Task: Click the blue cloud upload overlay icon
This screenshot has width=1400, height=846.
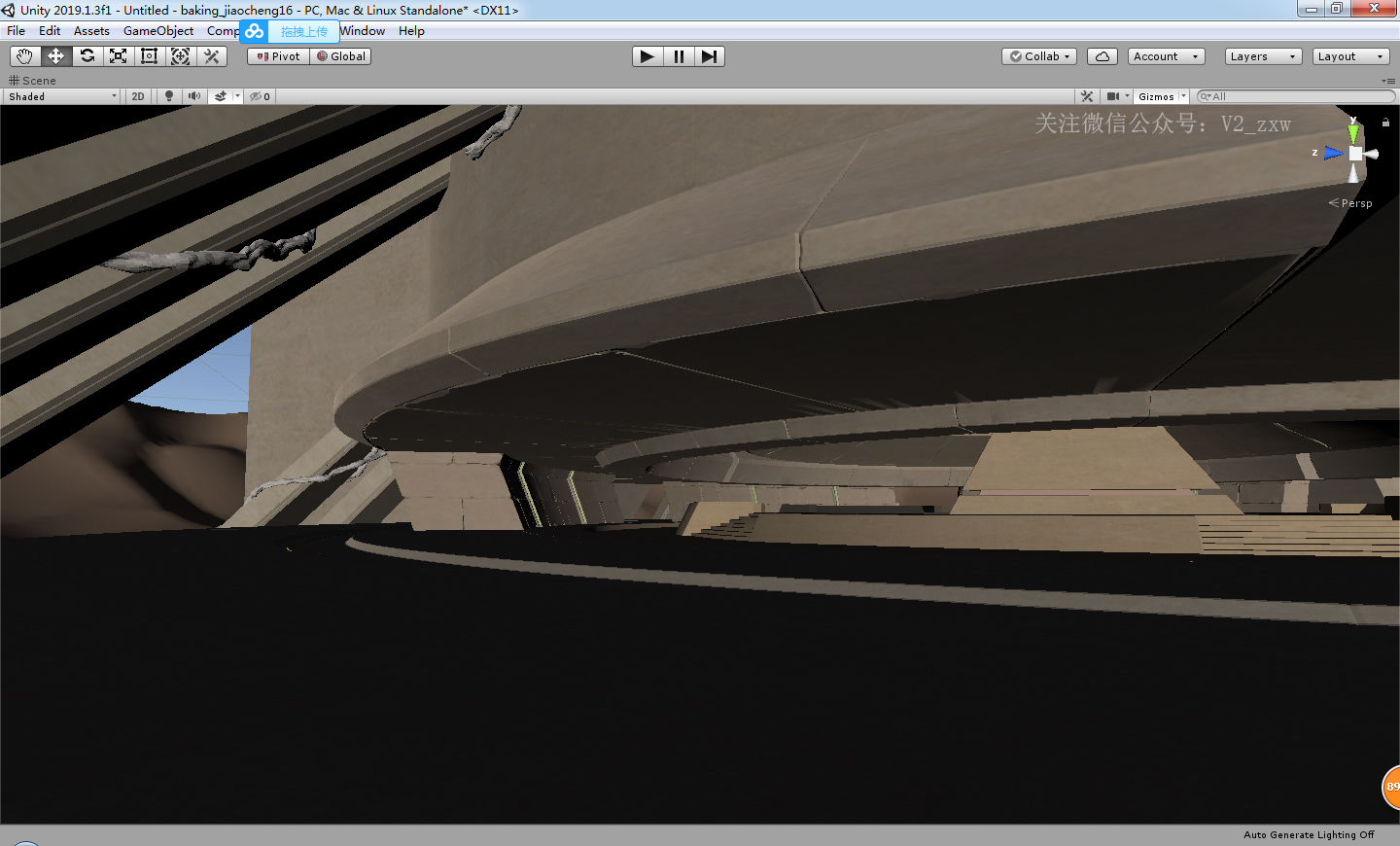Action: point(254,31)
